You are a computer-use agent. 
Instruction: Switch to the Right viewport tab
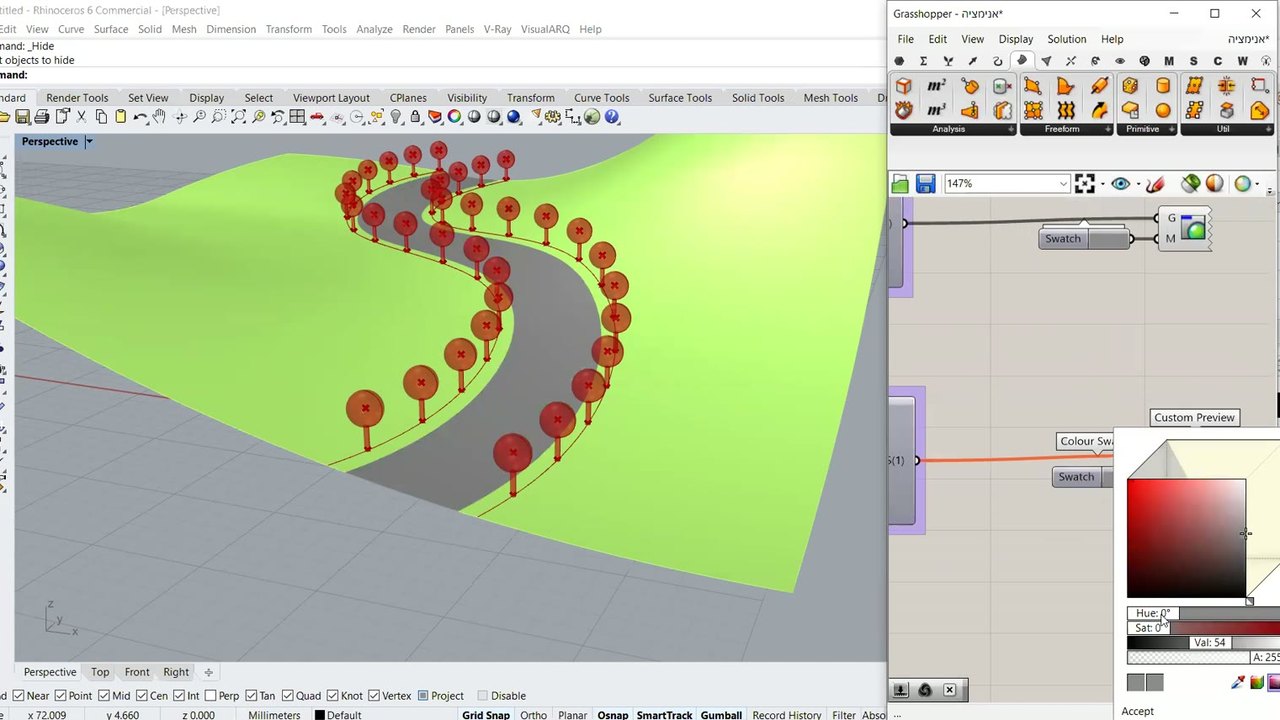click(x=176, y=672)
